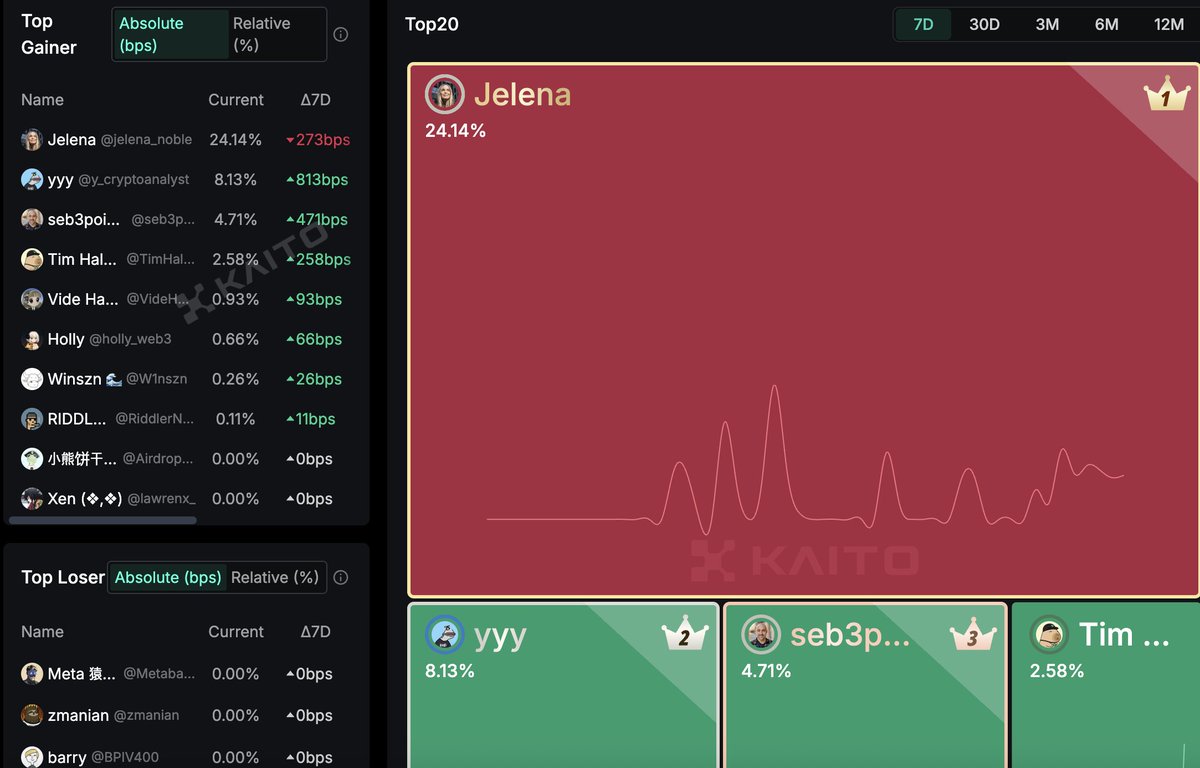Click Jelena's sparkline chart in treemap
Screen dimensions: 1200x768
(805, 458)
